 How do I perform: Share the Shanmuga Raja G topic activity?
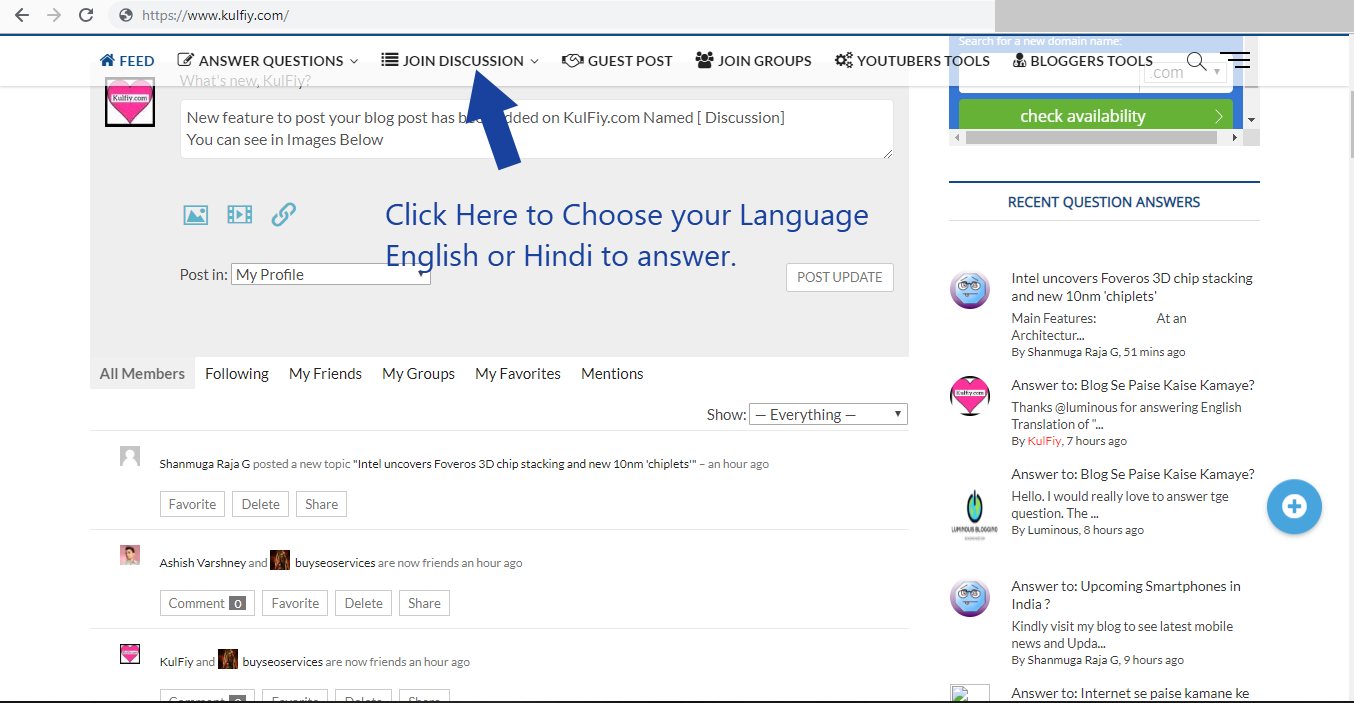coord(321,504)
